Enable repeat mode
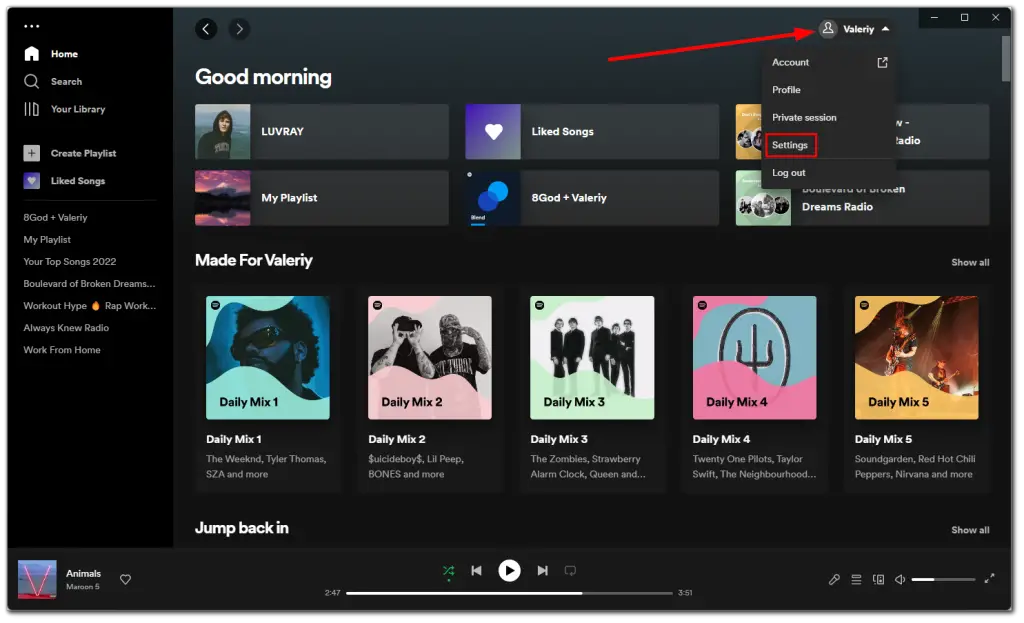1024x623 pixels. click(x=571, y=570)
